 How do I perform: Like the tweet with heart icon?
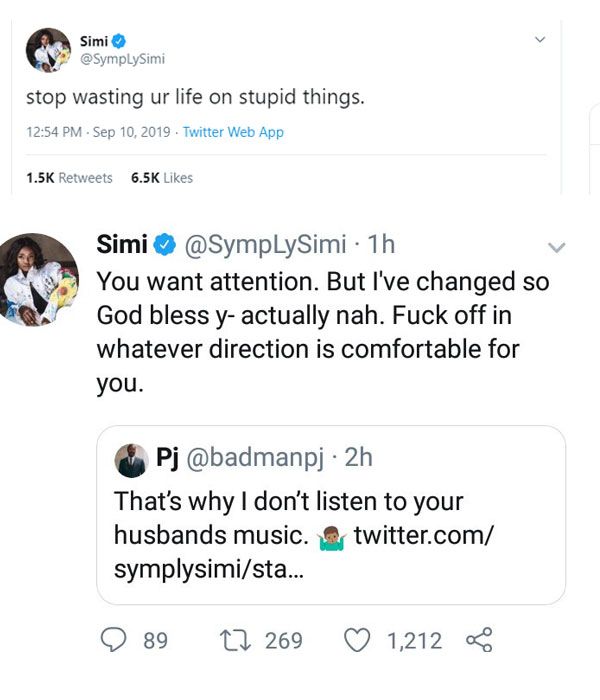point(357,640)
